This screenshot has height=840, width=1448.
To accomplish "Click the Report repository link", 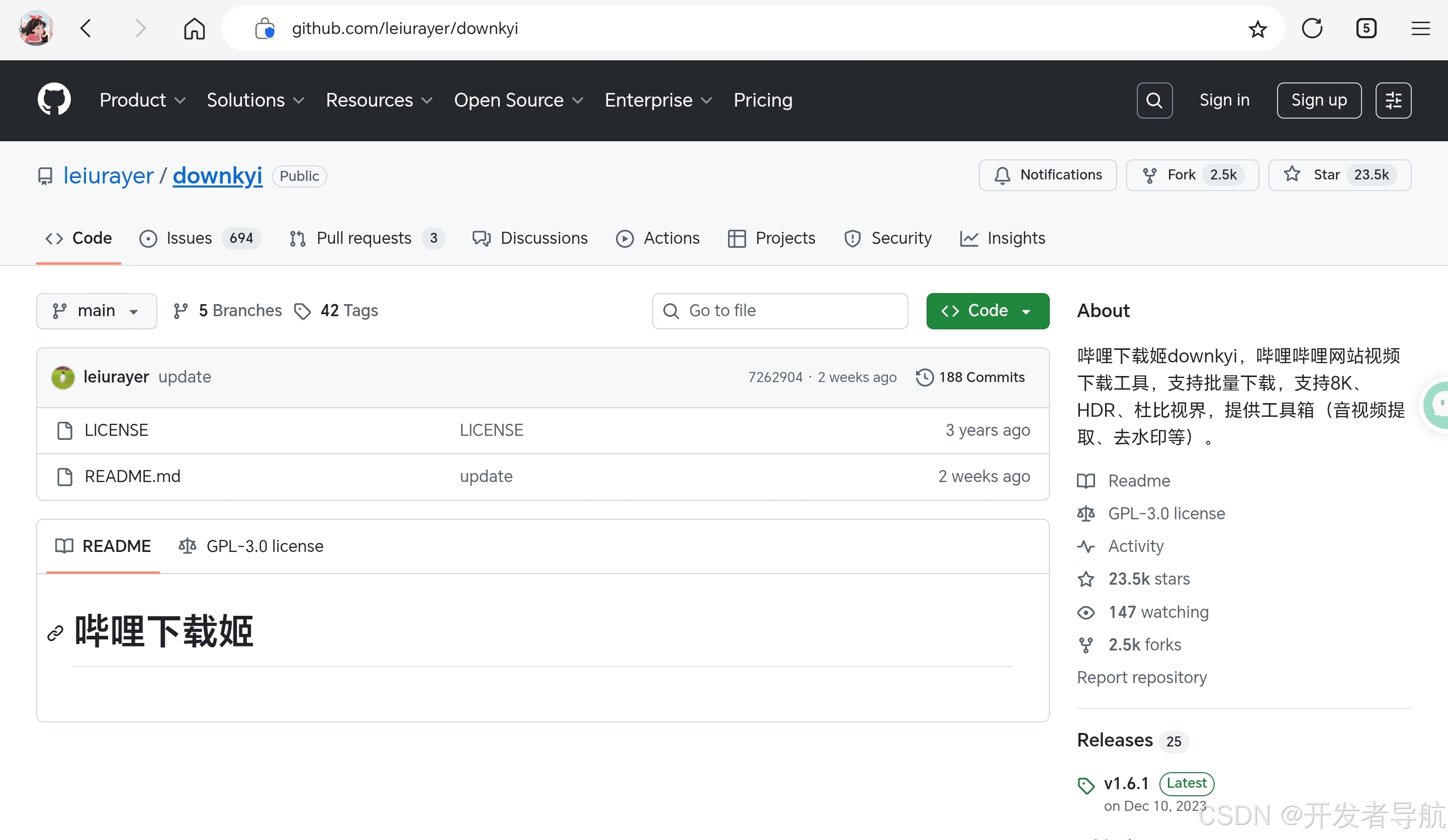I will [x=1142, y=678].
